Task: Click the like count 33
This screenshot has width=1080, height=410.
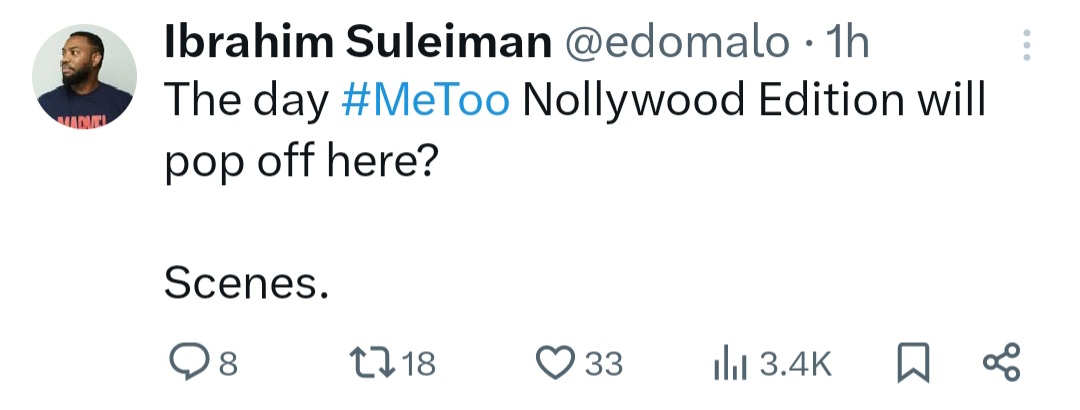Action: (603, 364)
